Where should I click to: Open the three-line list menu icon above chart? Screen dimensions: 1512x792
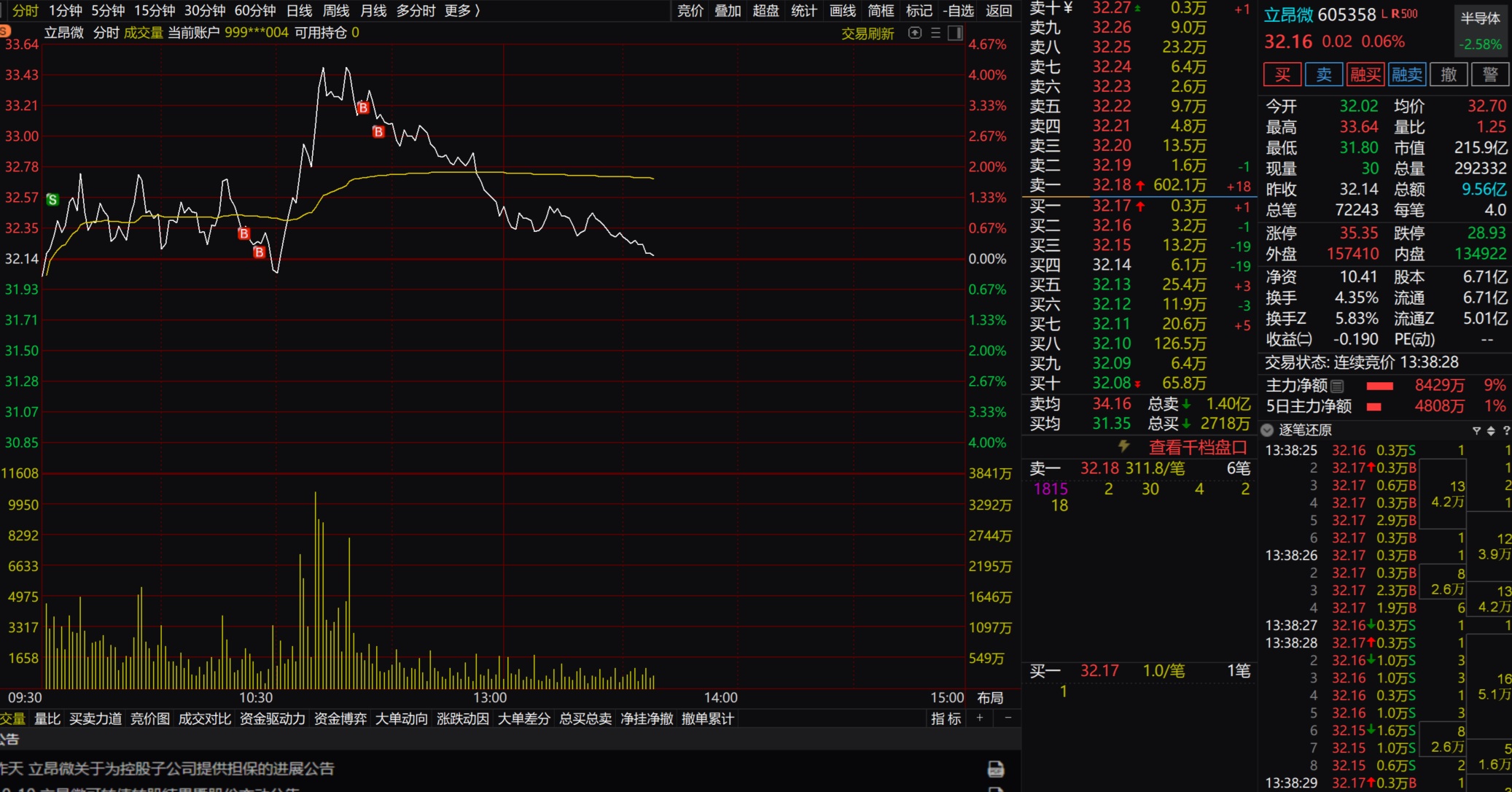[x=935, y=33]
